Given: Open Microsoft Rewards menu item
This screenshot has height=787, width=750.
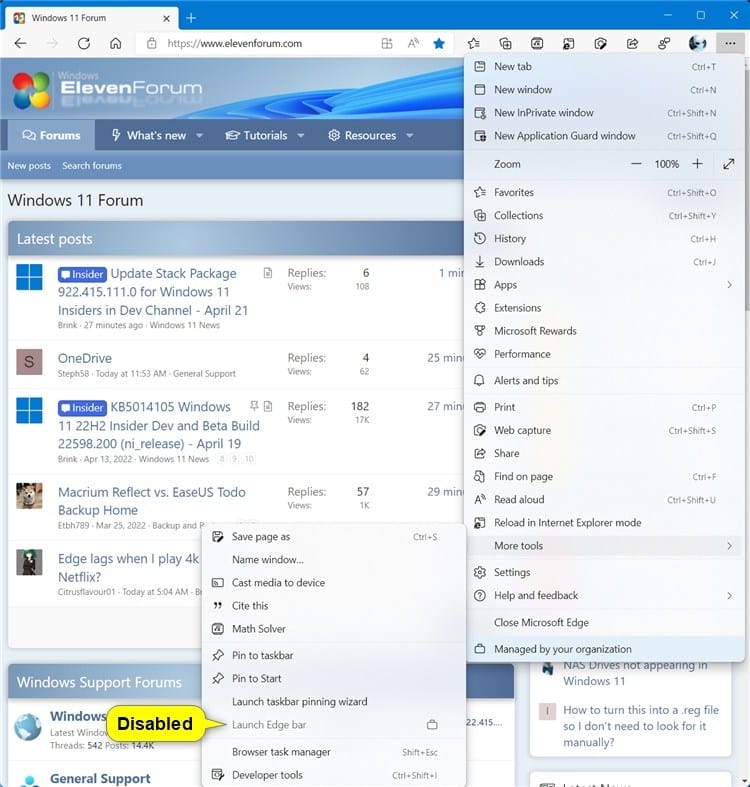Looking at the screenshot, I should point(604,331).
